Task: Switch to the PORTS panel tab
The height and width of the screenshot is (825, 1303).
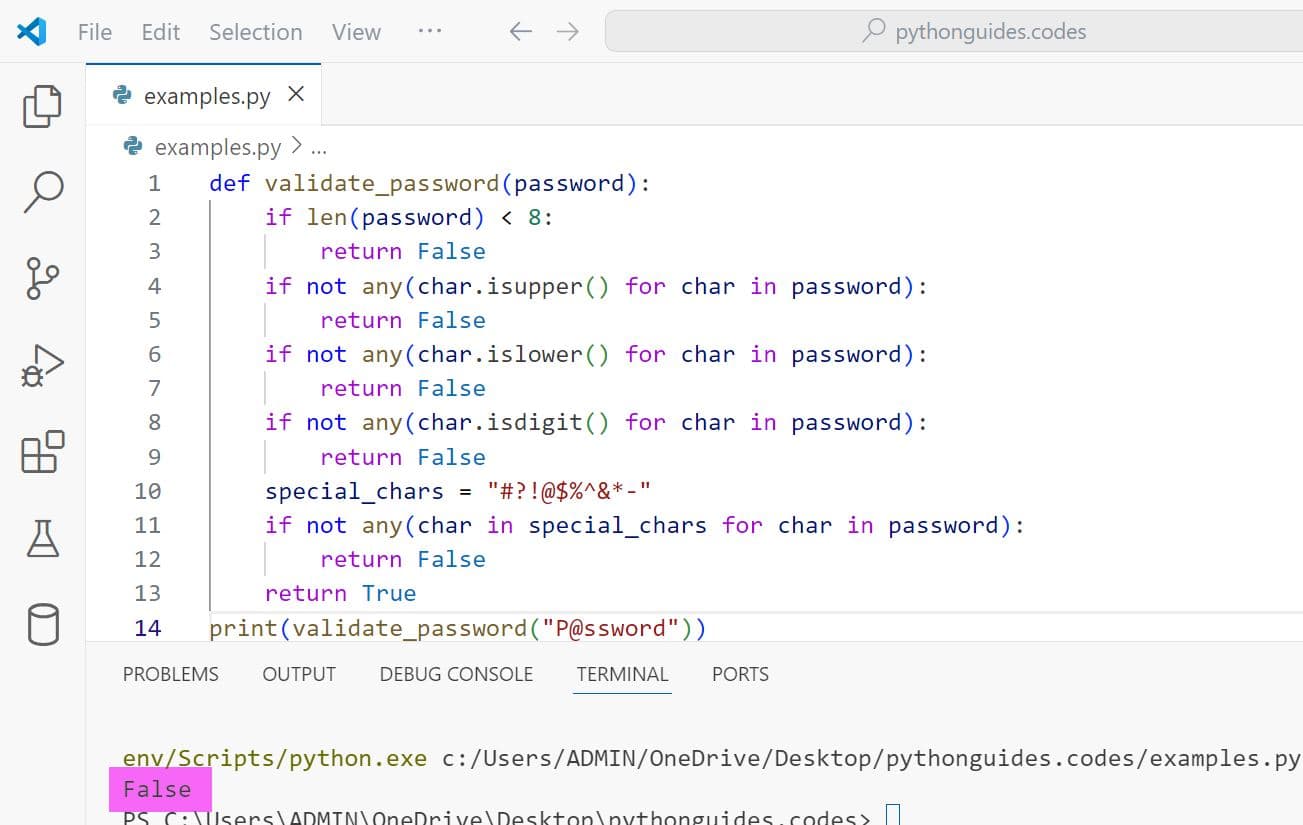Action: pos(740,674)
